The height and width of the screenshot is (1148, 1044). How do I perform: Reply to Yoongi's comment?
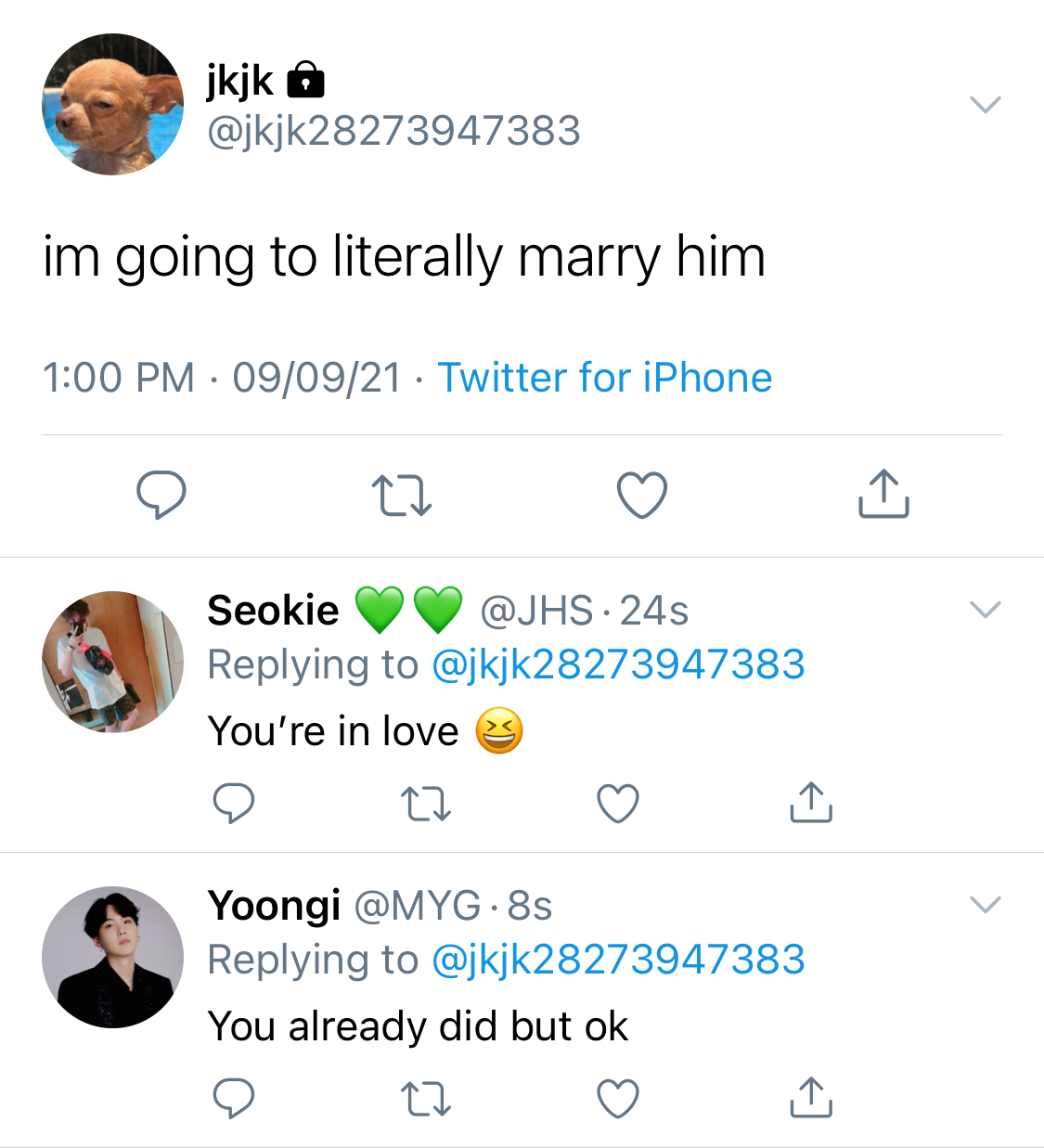click(x=234, y=1099)
